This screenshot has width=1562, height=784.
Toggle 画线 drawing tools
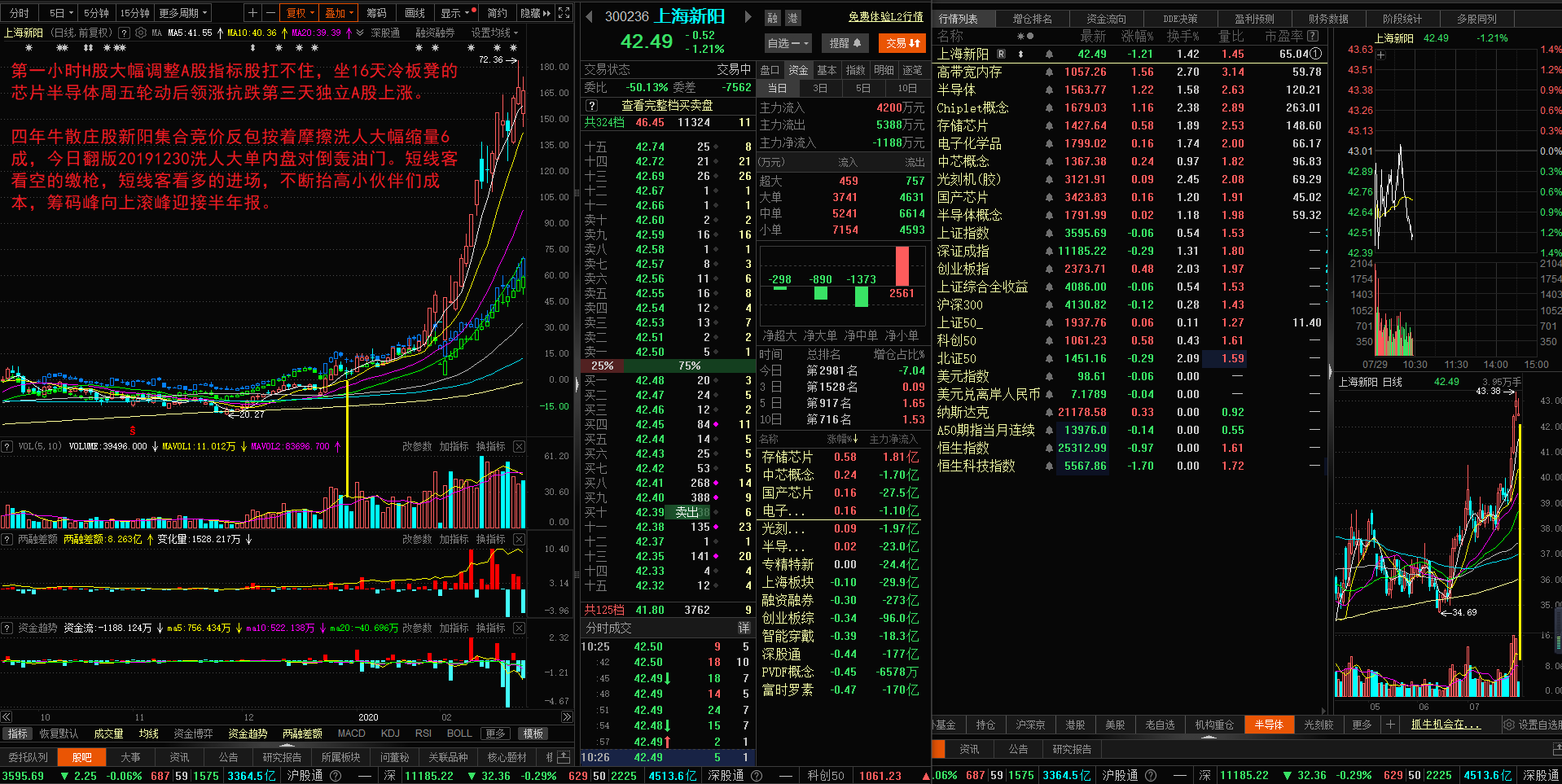pyautogui.click(x=415, y=13)
